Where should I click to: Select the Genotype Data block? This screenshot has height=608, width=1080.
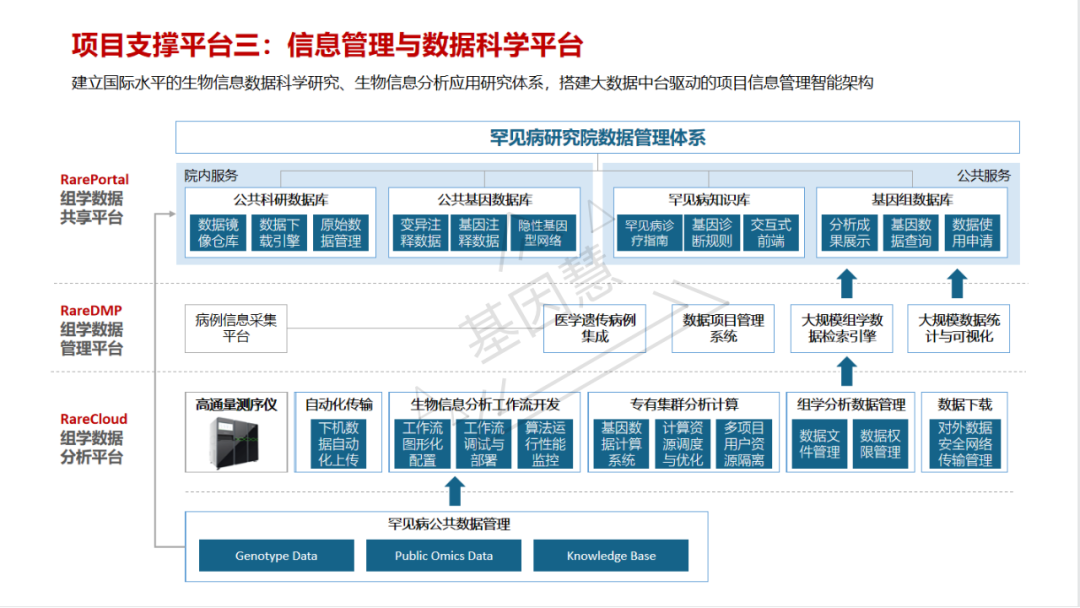pyautogui.click(x=276, y=556)
